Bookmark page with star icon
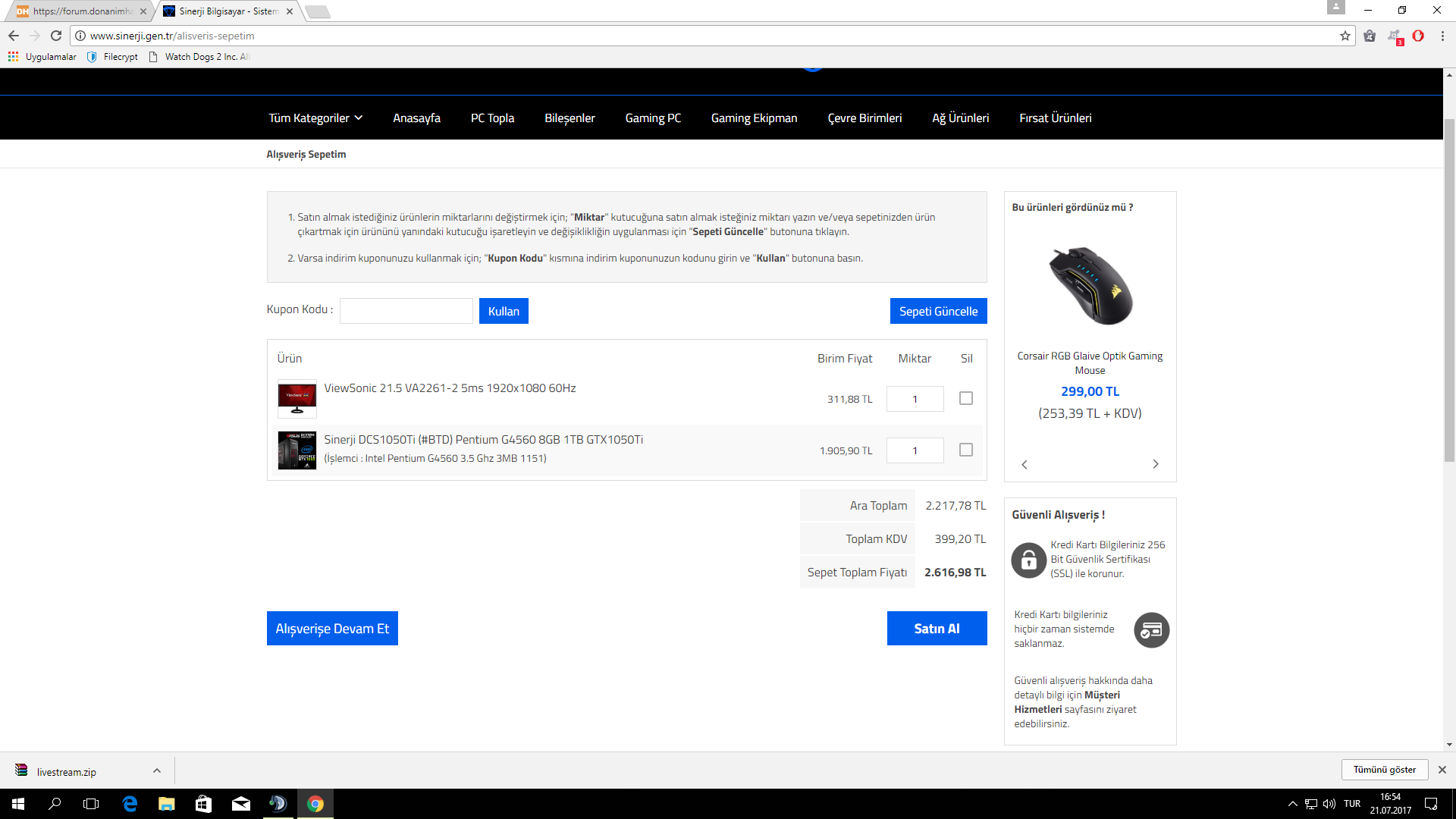Viewport: 1456px width, 819px height. (1345, 36)
